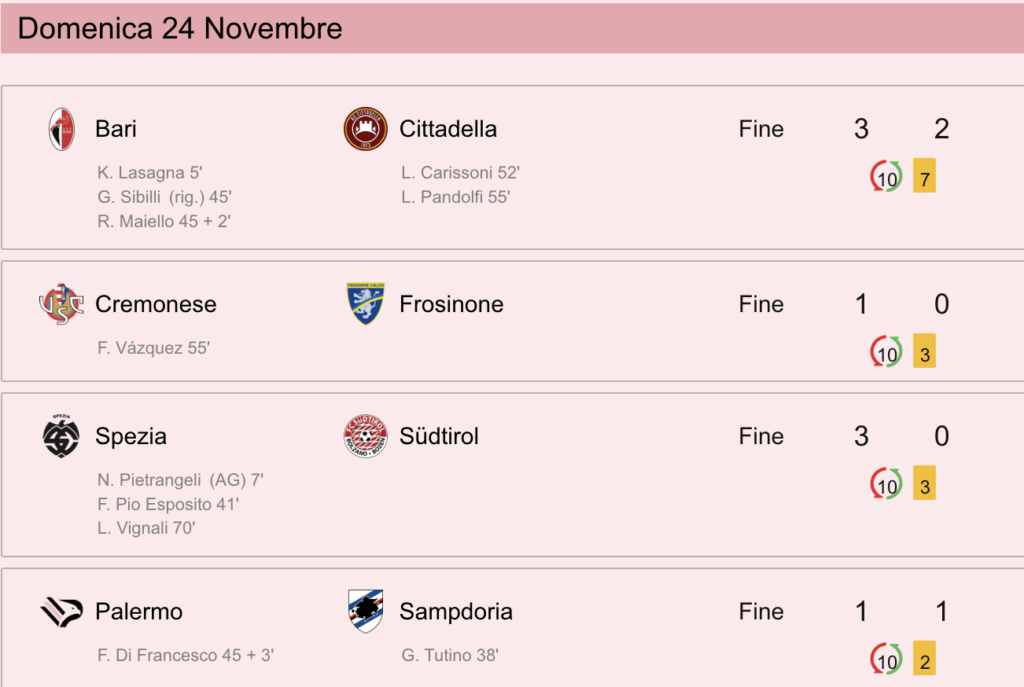
Task: Open the Sampdoria team name link
Action: pyautogui.click(x=456, y=612)
